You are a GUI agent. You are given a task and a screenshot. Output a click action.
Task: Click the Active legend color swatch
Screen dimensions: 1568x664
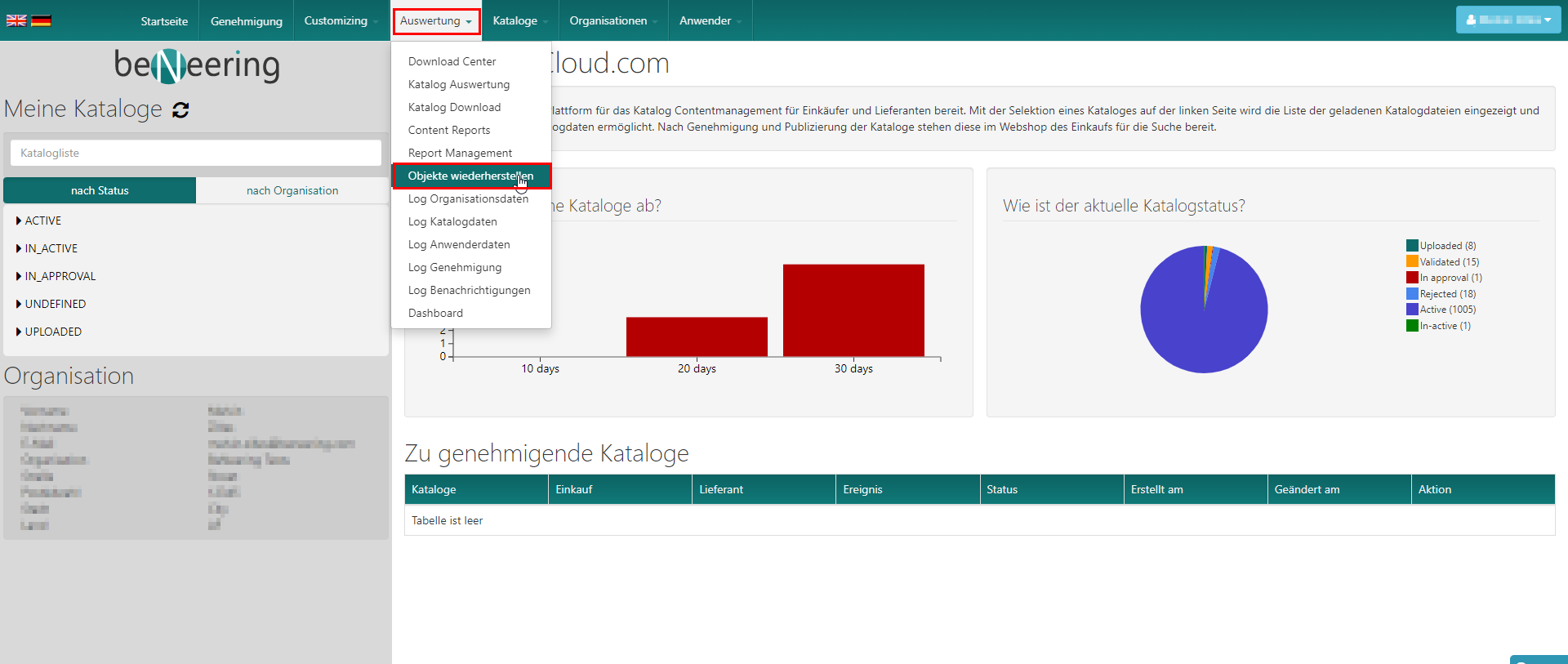pos(1412,310)
